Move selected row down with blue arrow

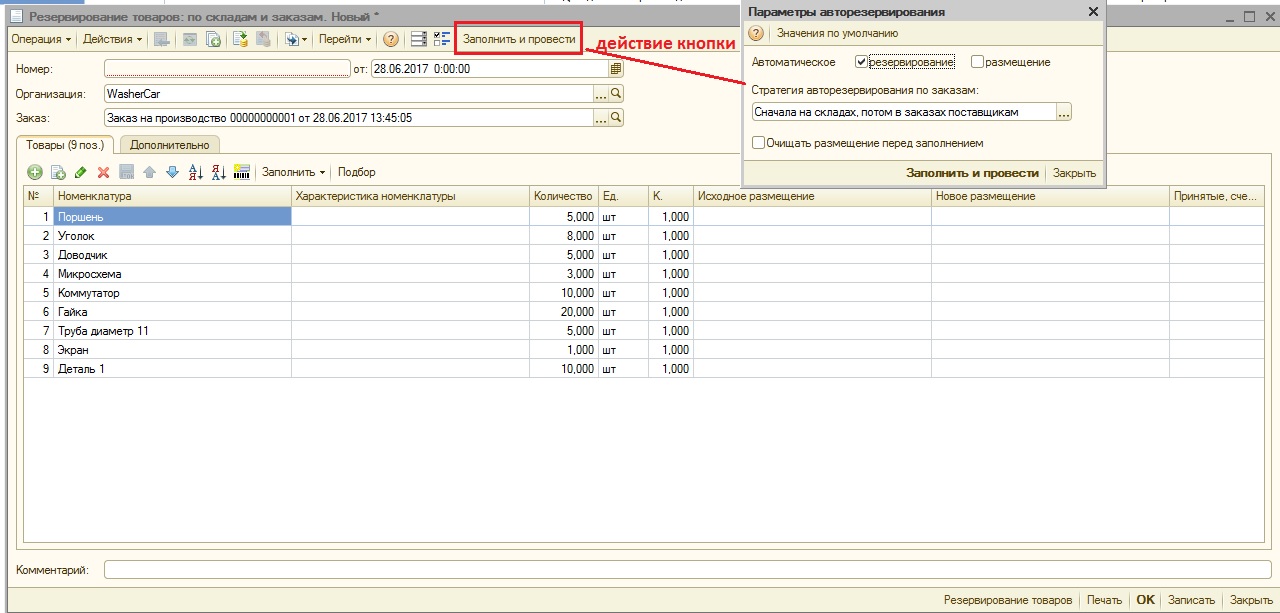tap(172, 172)
